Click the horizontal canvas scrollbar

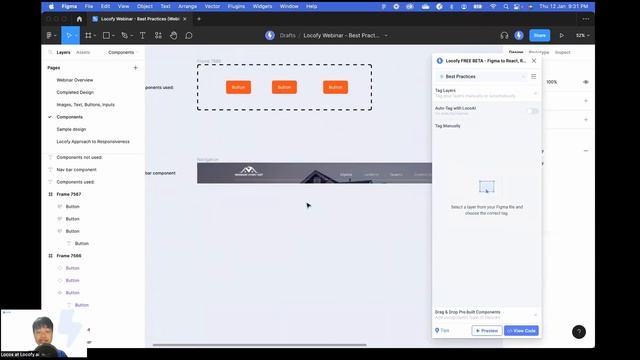tap(260, 345)
